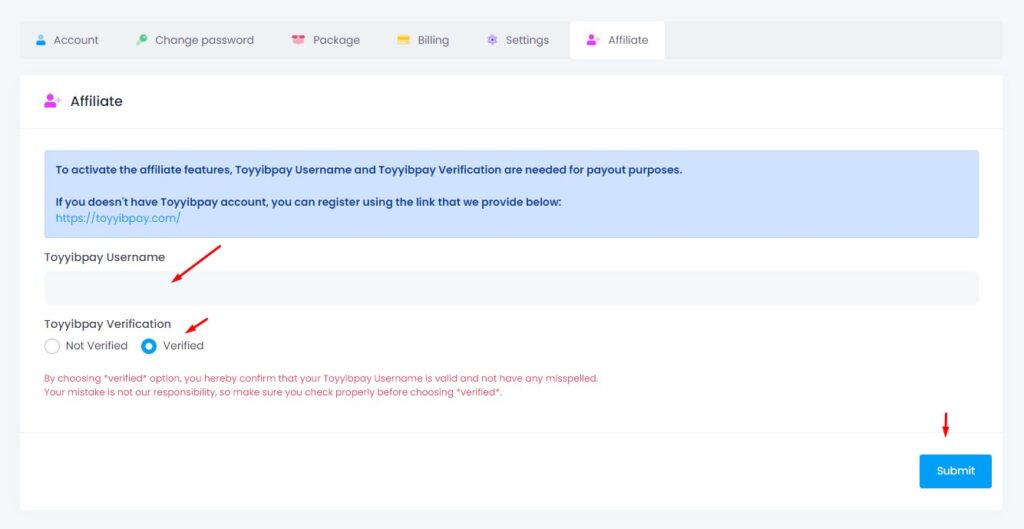This screenshot has height=529, width=1024.
Task: Switch to Change password tab
Action: [195, 40]
